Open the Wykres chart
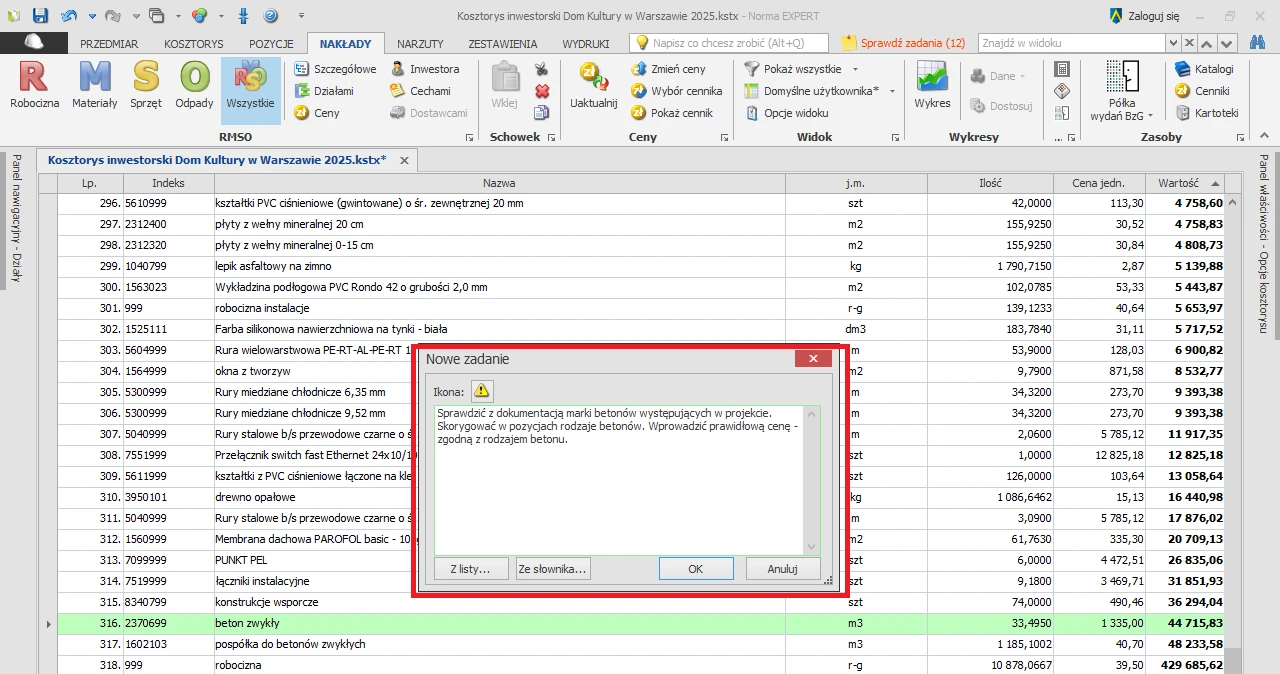1280x674 pixels. click(x=933, y=85)
